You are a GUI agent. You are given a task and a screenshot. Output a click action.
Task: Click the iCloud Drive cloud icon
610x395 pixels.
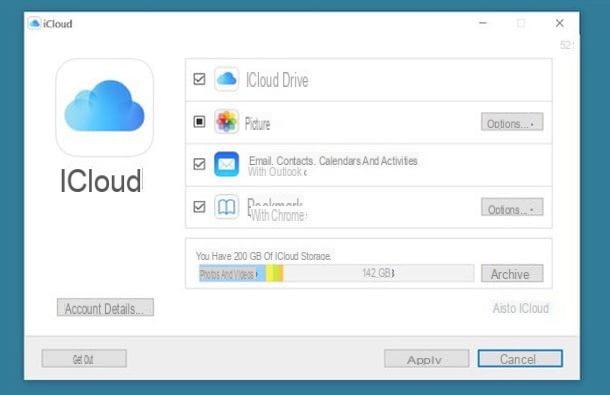coord(226,79)
